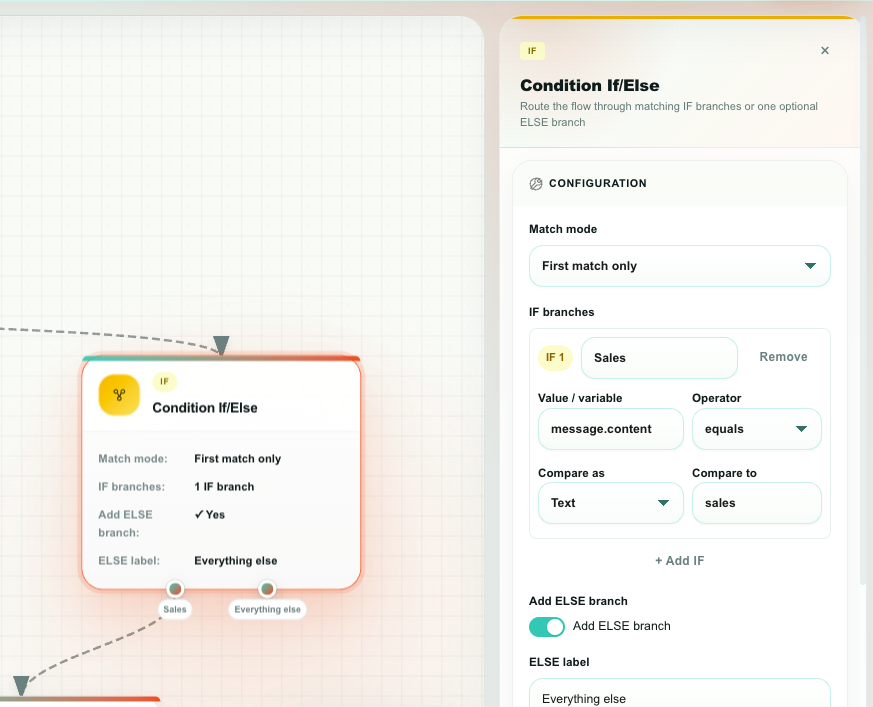Click the Everything else output port handle
Image resolution: width=873 pixels, height=707 pixels.
pos(267,588)
